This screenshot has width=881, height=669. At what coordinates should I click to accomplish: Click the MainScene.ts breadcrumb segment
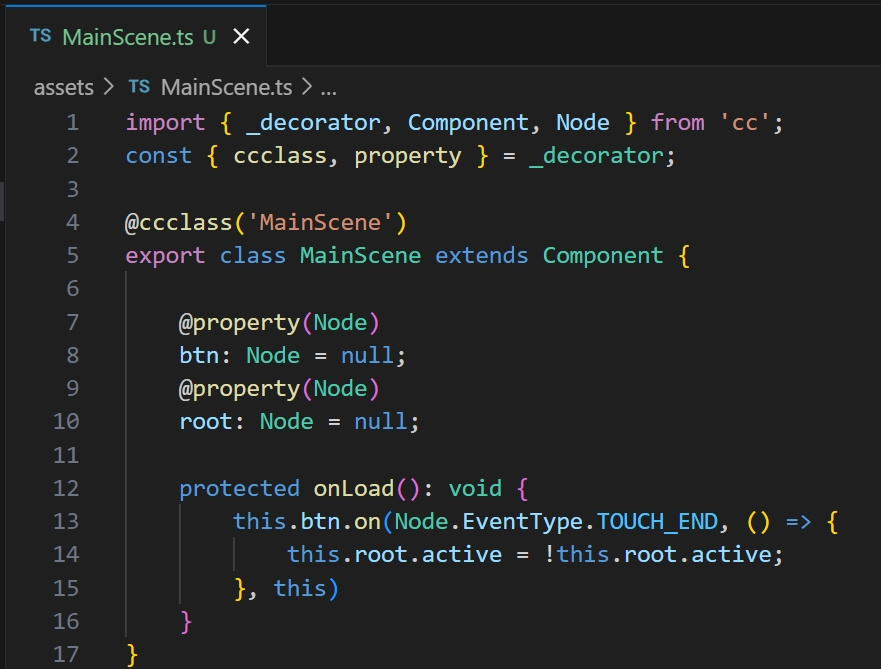(x=226, y=88)
